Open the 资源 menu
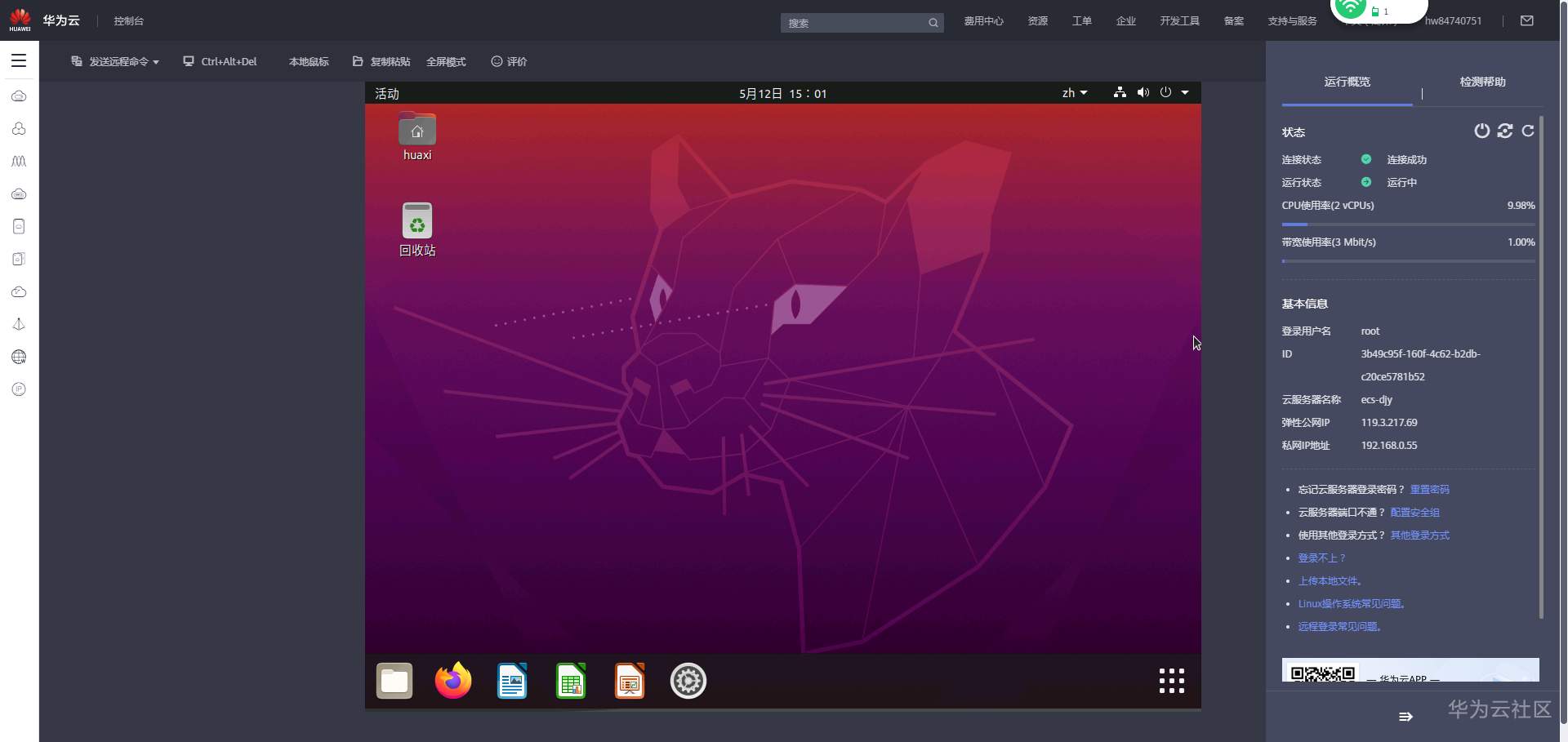 point(1038,21)
